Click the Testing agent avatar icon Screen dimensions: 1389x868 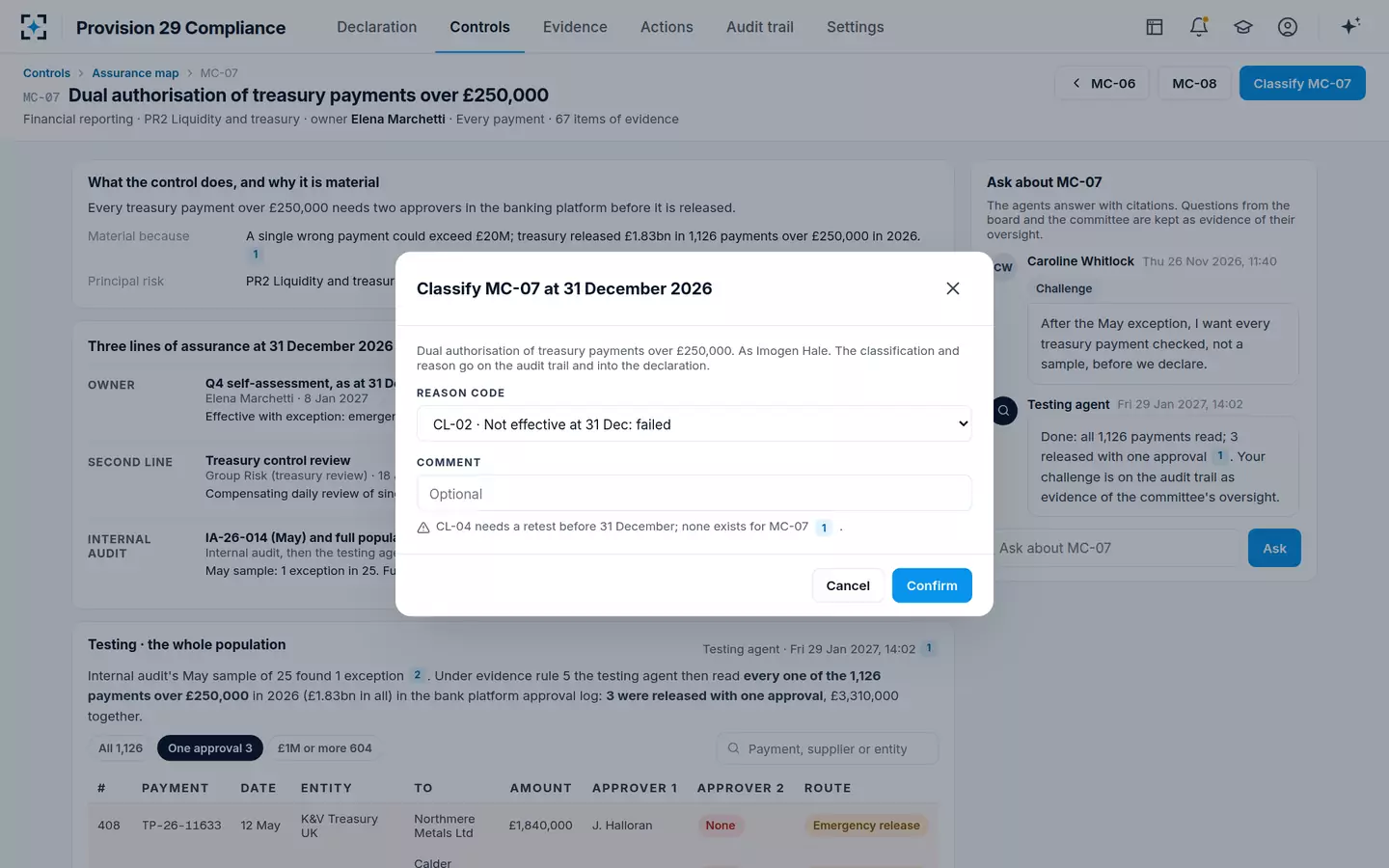click(1004, 411)
